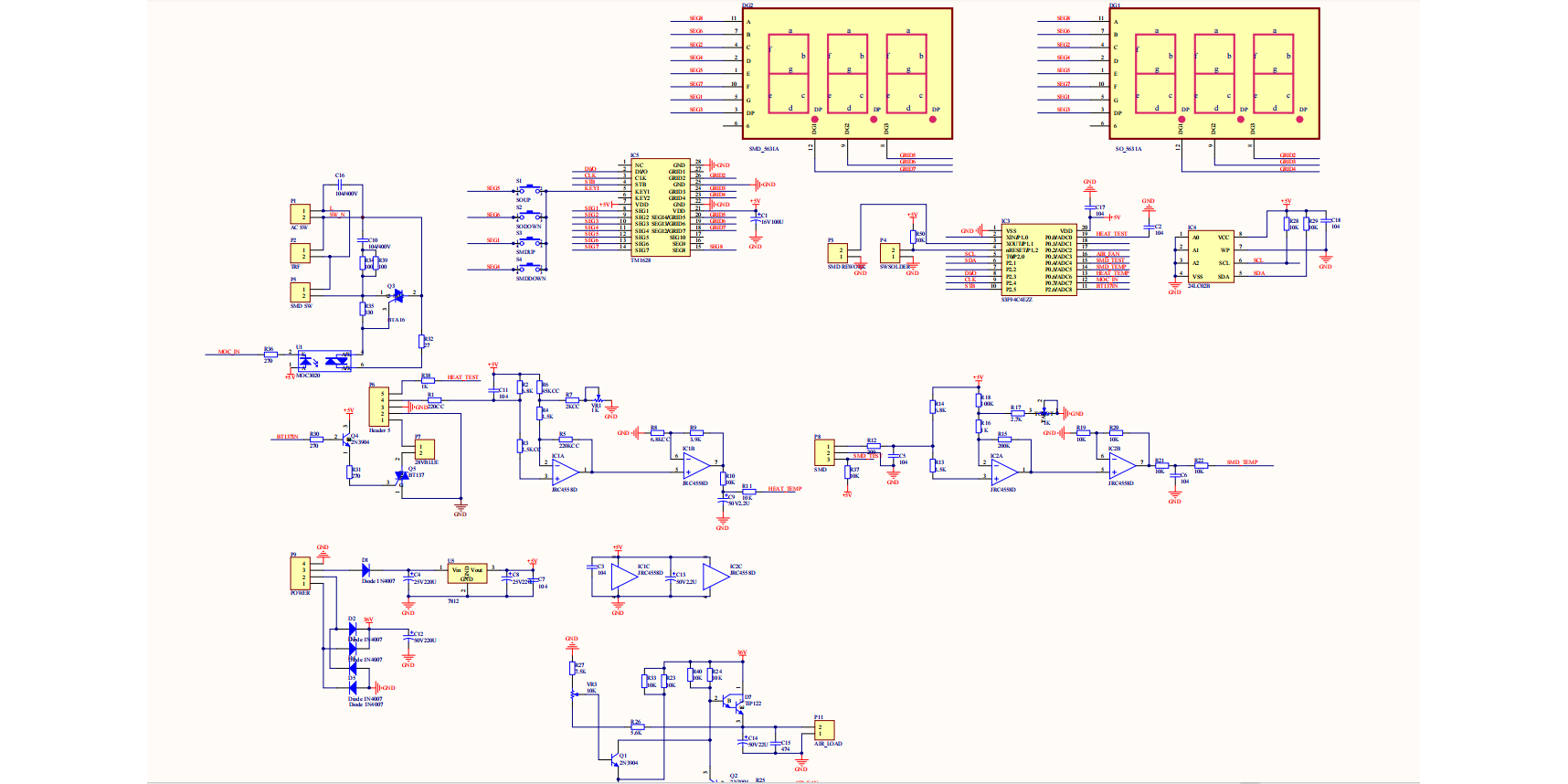This screenshot has width=1568, height=784.
Task: Select op-amp IC2B triangle symbol
Action: [x=1123, y=465]
